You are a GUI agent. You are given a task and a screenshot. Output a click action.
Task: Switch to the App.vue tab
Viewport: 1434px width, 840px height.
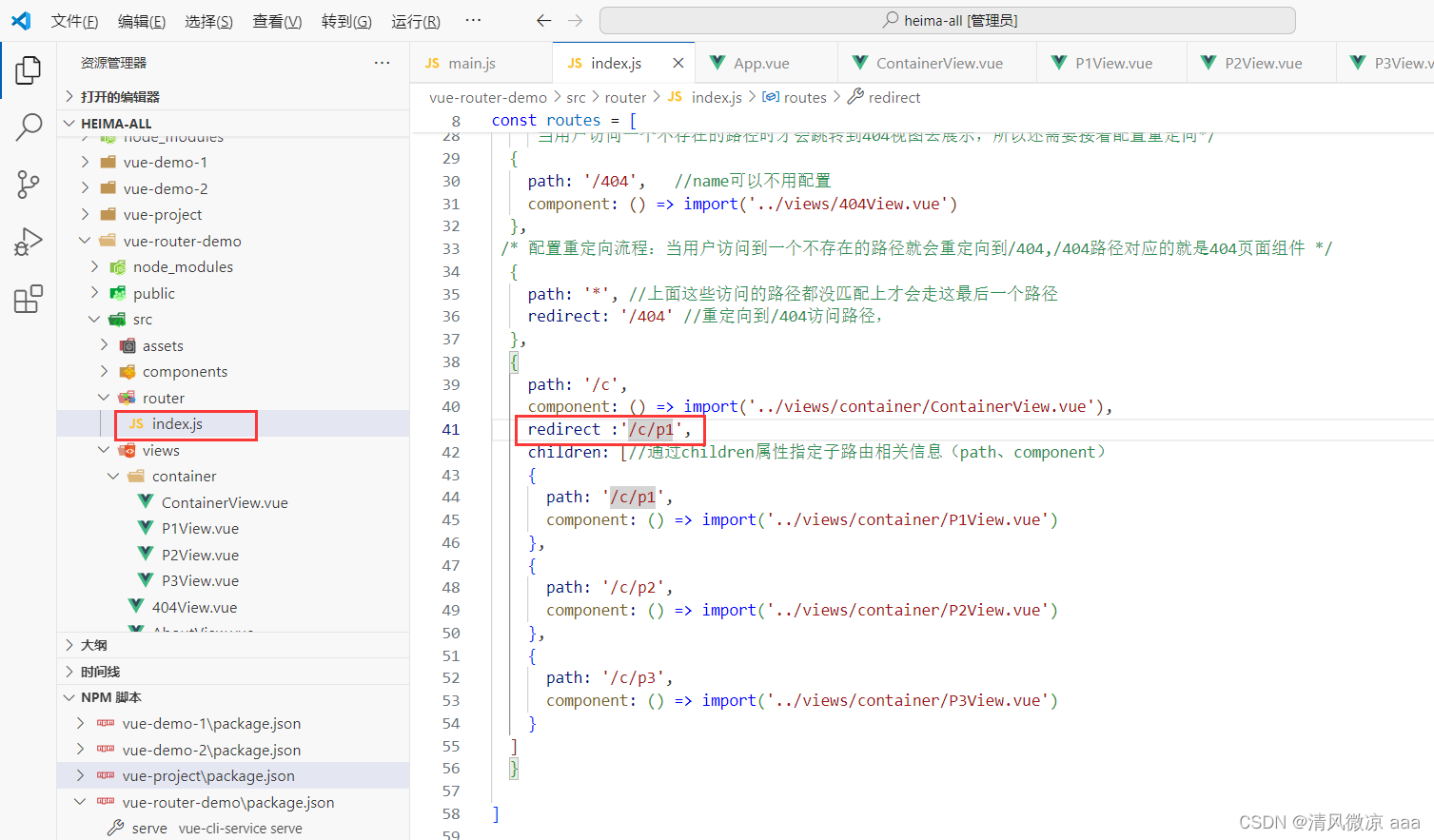click(766, 63)
